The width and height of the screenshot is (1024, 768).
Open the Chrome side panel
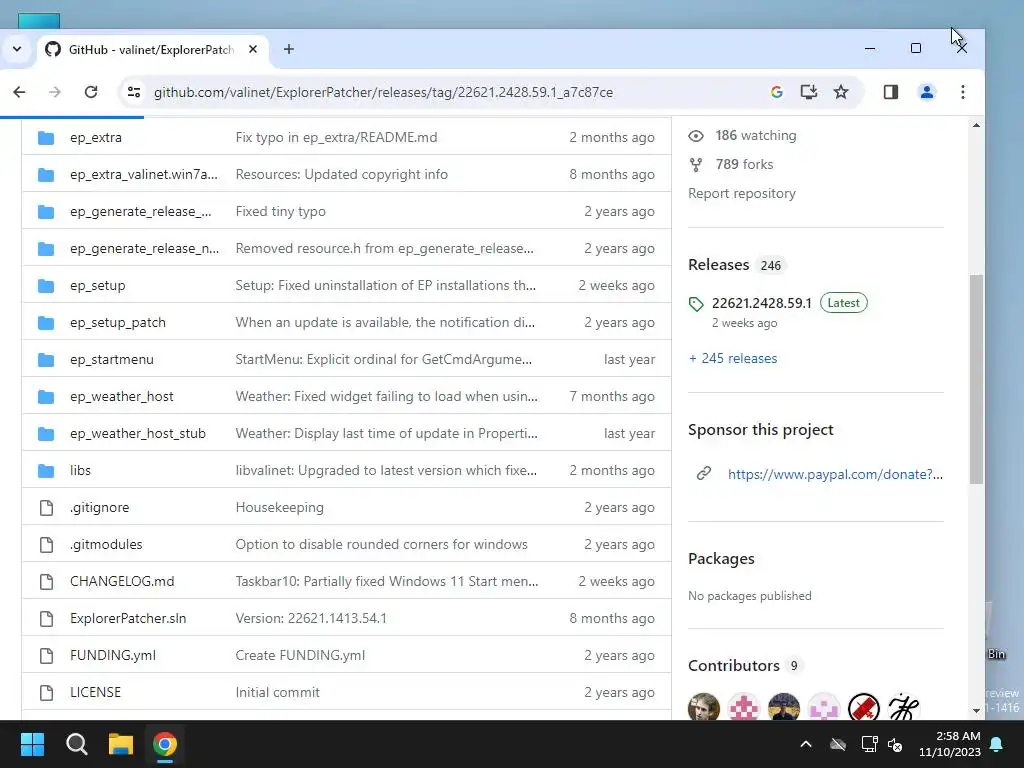click(x=891, y=92)
